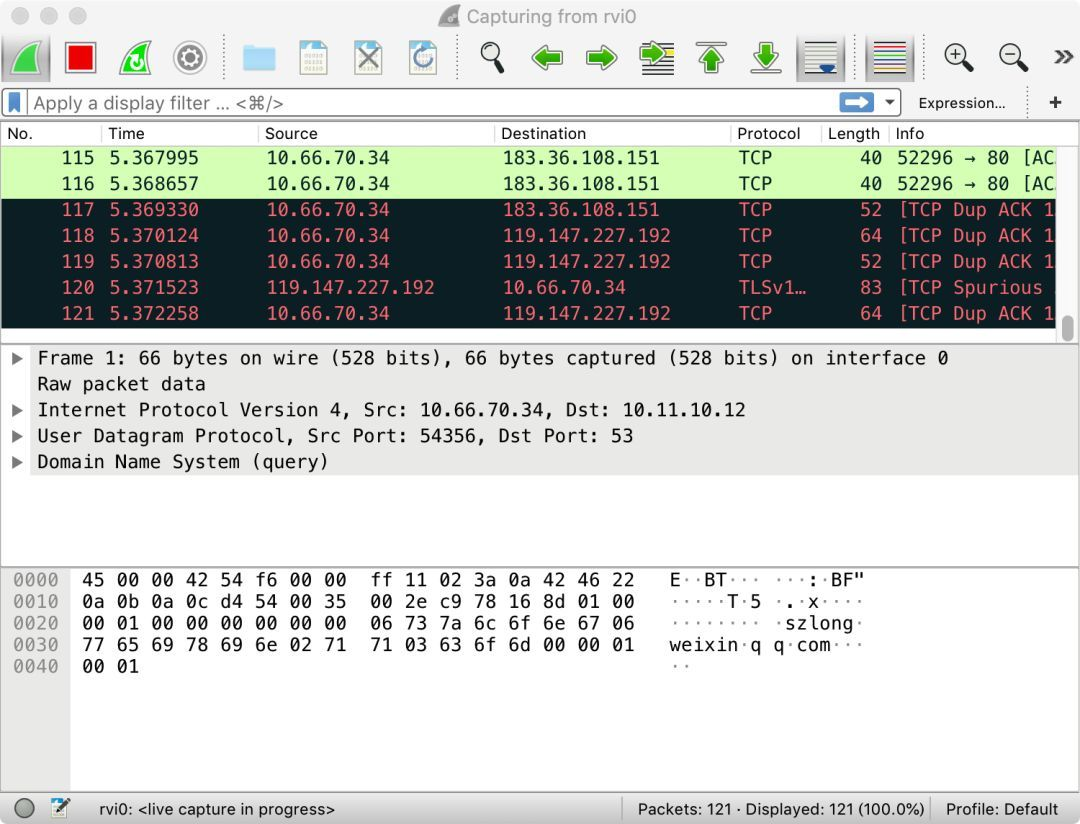Open a capture file folder icon
Viewport: 1080px width, 824px height.
(x=259, y=58)
